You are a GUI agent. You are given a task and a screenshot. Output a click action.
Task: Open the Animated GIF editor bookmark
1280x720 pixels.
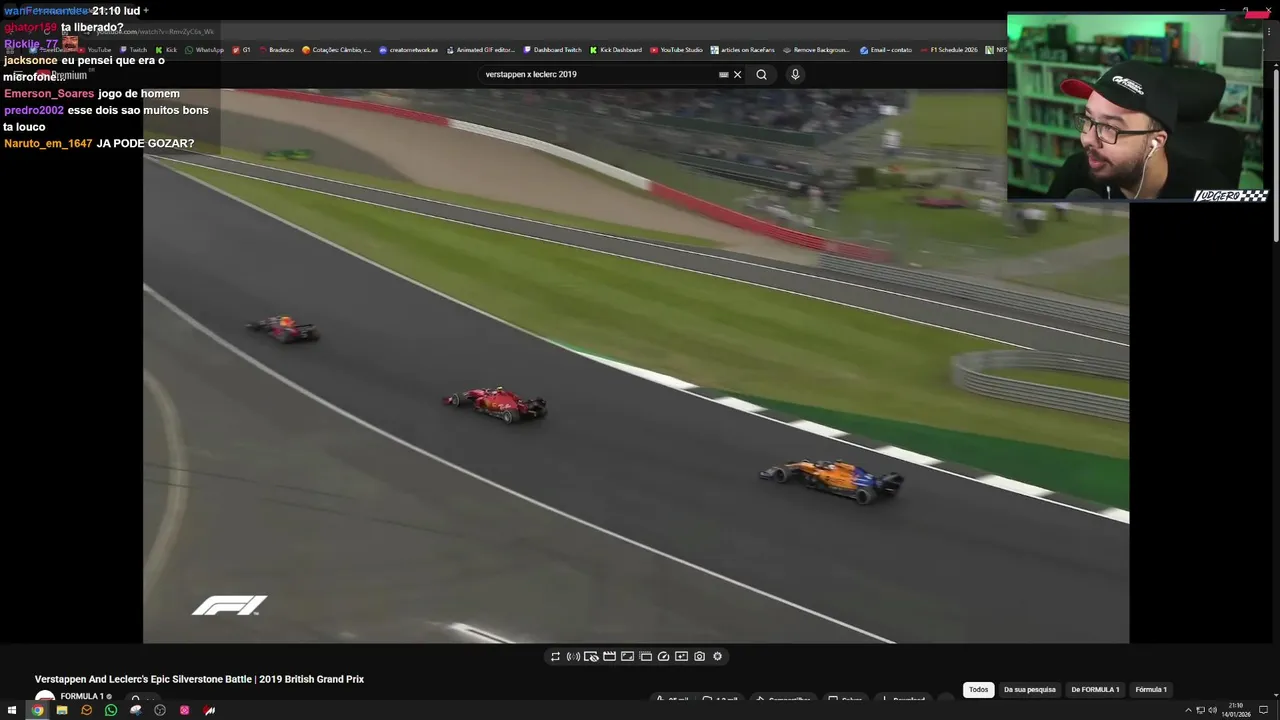pyautogui.click(x=481, y=50)
